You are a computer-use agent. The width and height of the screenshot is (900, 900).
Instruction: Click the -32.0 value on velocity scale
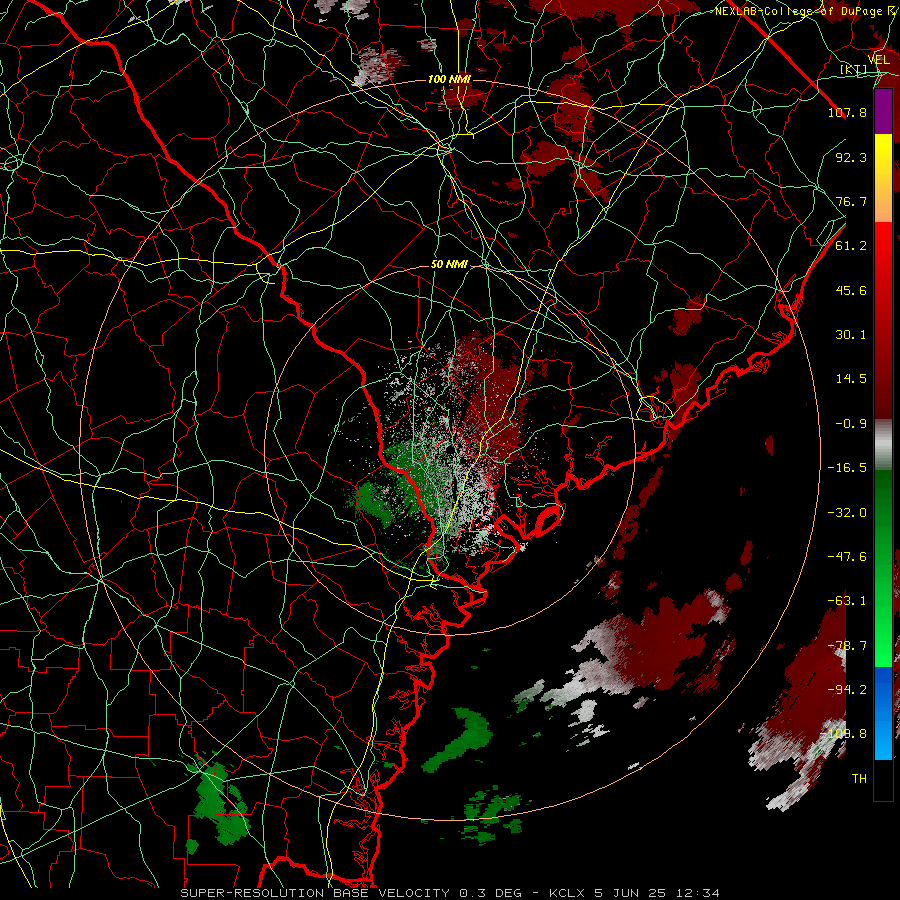pyautogui.click(x=847, y=513)
